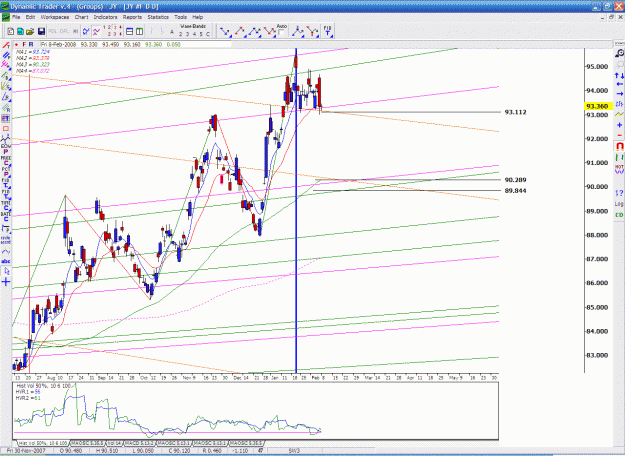Click the HOT wave icon
Screen dimensions: 625x456
coord(619,169)
